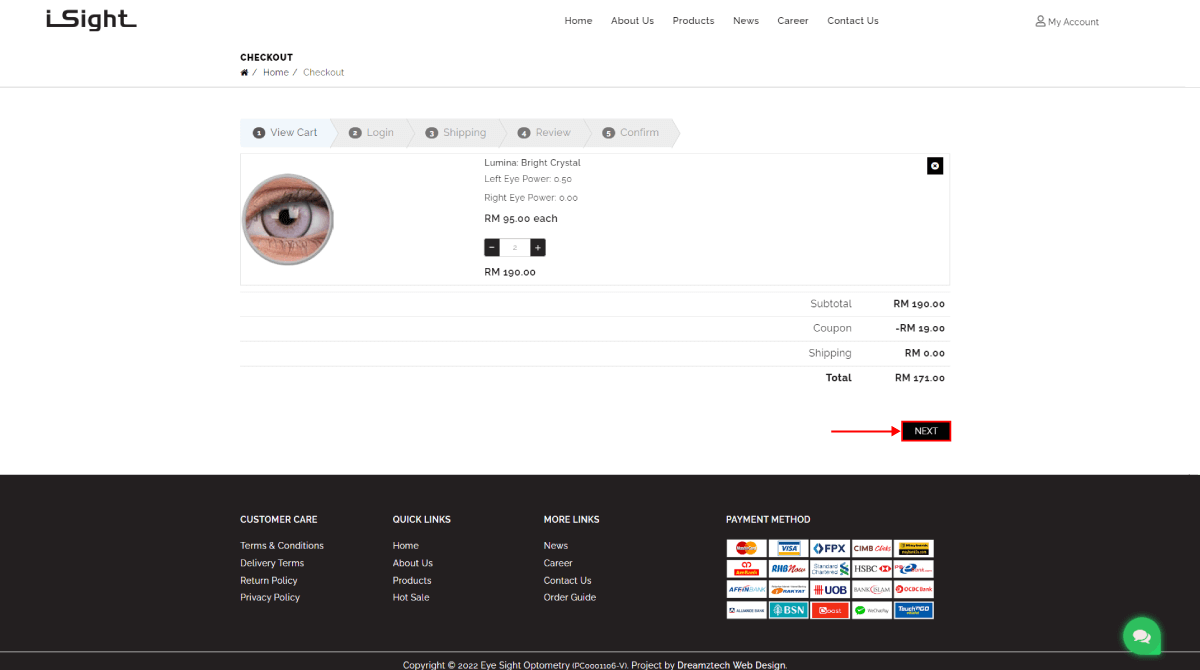Open Order Guide footer link
This screenshot has height=670, width=1200.
tap(570, 597)
